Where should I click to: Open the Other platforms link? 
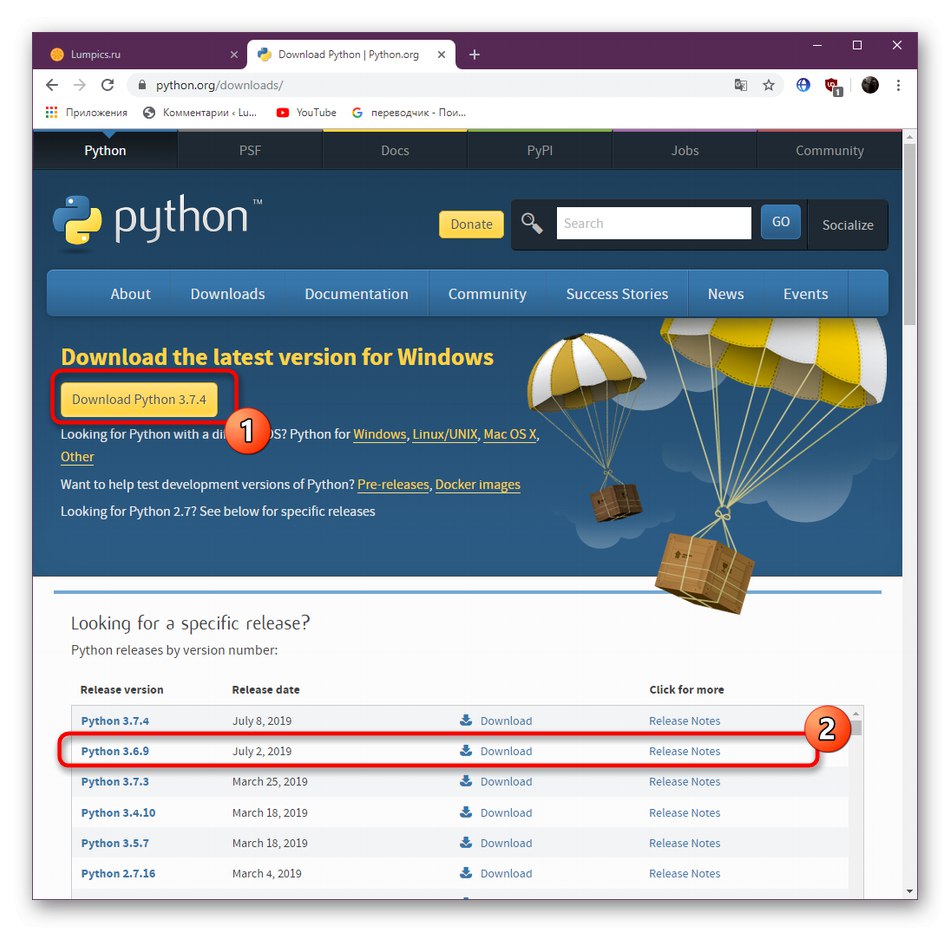tap(77, 457)
